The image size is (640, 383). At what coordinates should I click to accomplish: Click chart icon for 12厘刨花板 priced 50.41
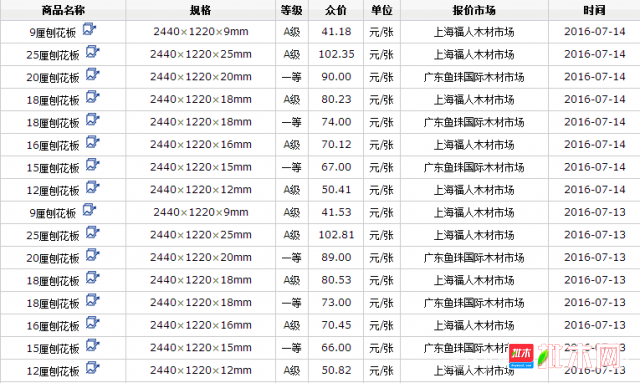coord(93,187)
